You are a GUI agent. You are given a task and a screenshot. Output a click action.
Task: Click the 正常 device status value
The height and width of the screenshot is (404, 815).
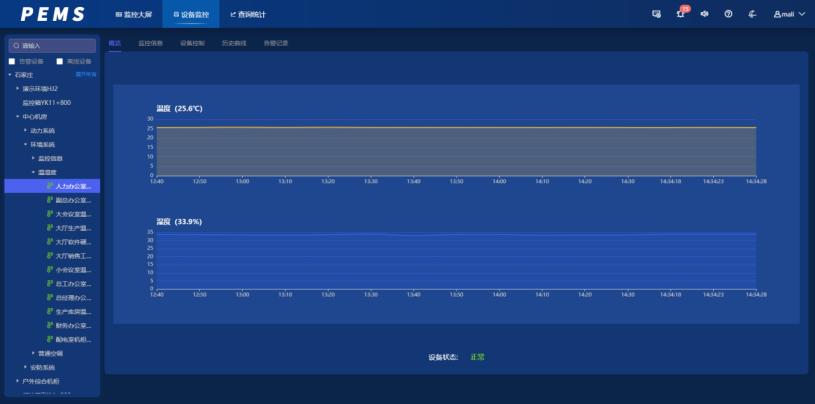tap(478, 357)
